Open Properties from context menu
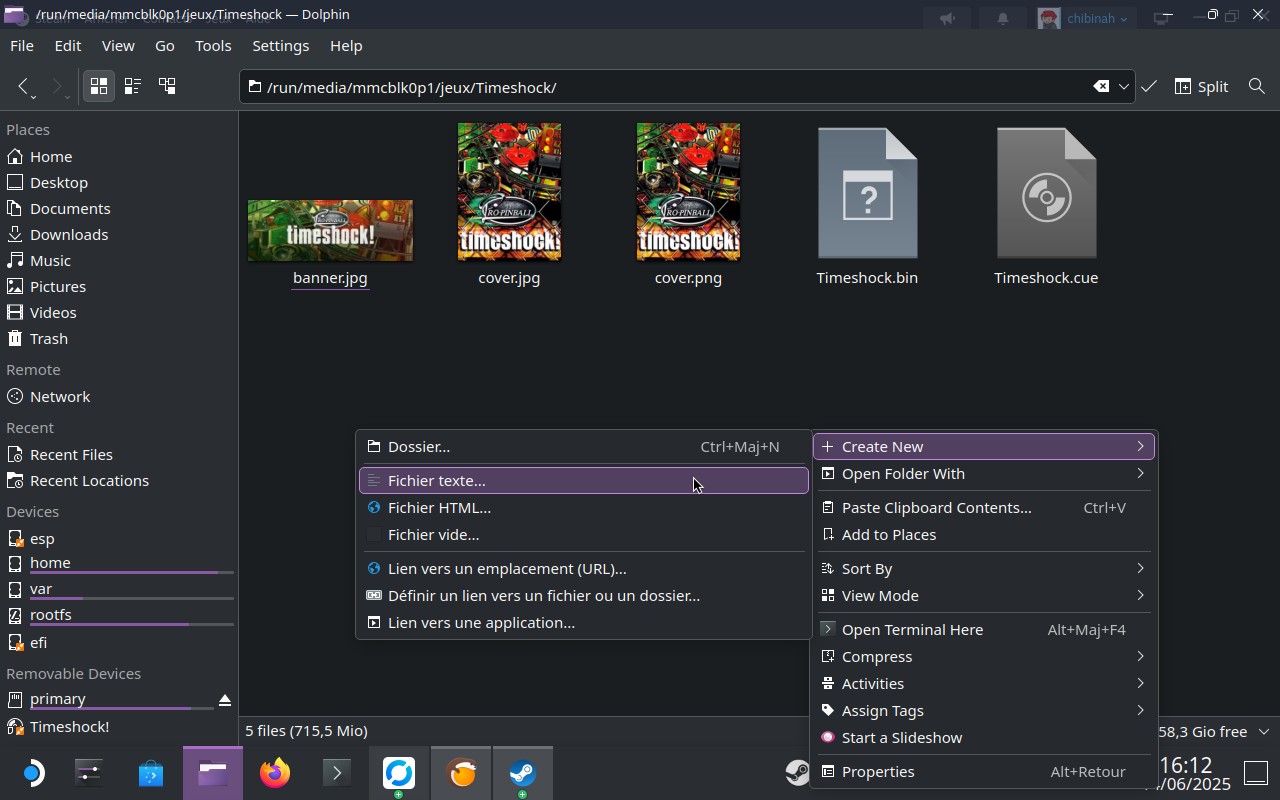This screenshot has height=800, width=1280. coord(984,772)
